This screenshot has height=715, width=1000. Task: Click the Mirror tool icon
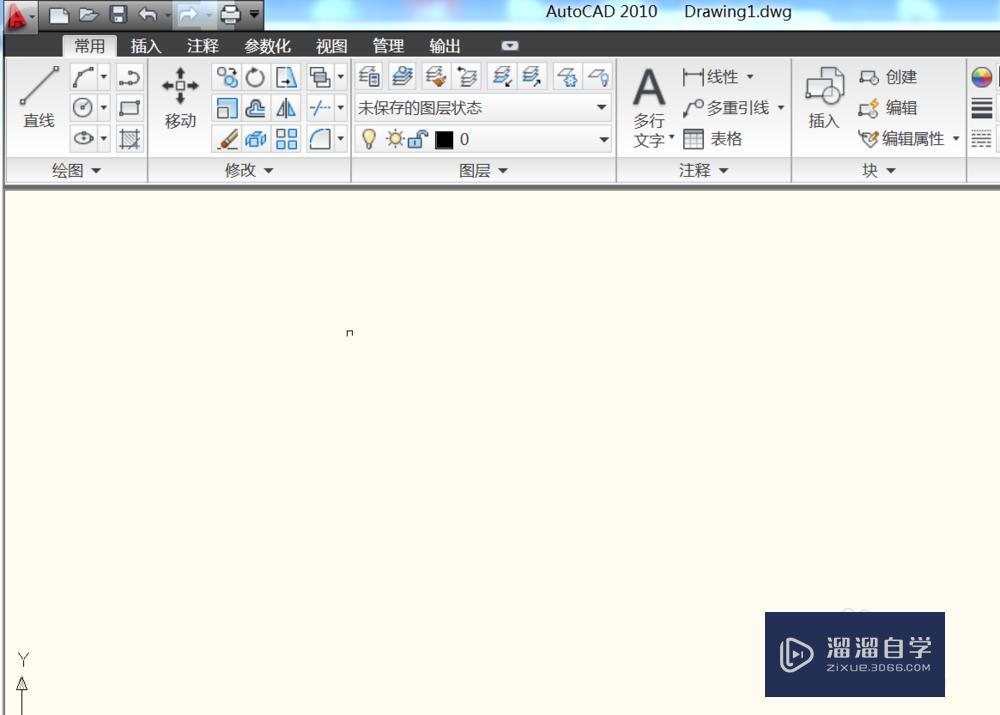click(x=287, y=107)
